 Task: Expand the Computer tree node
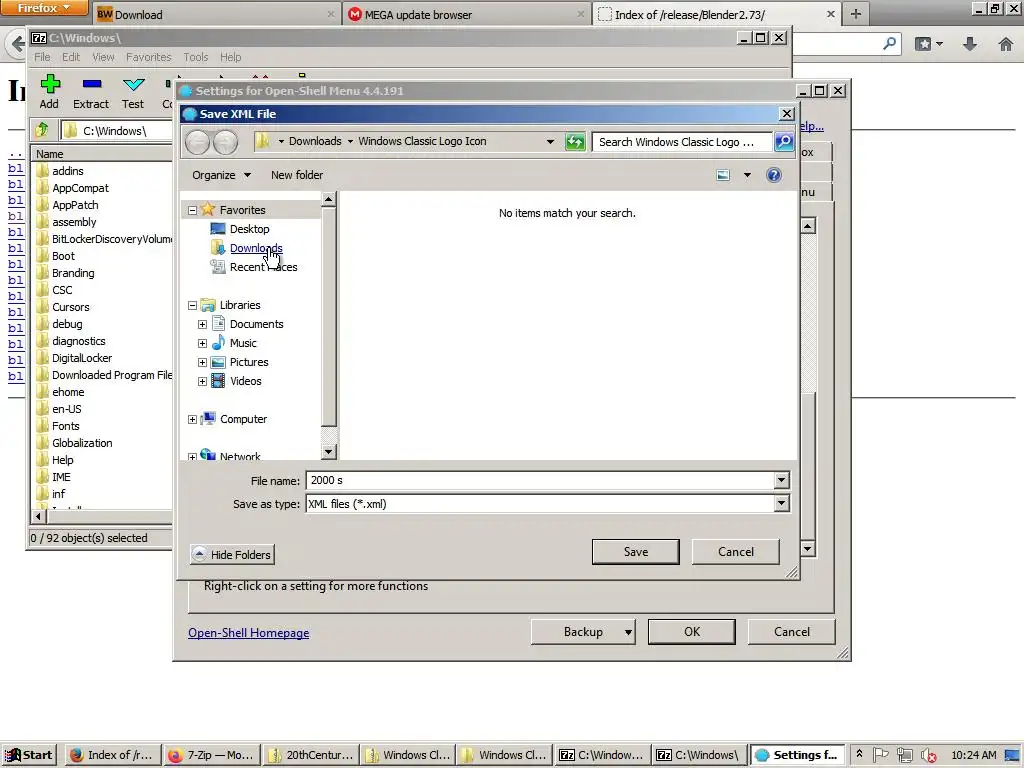192,420
